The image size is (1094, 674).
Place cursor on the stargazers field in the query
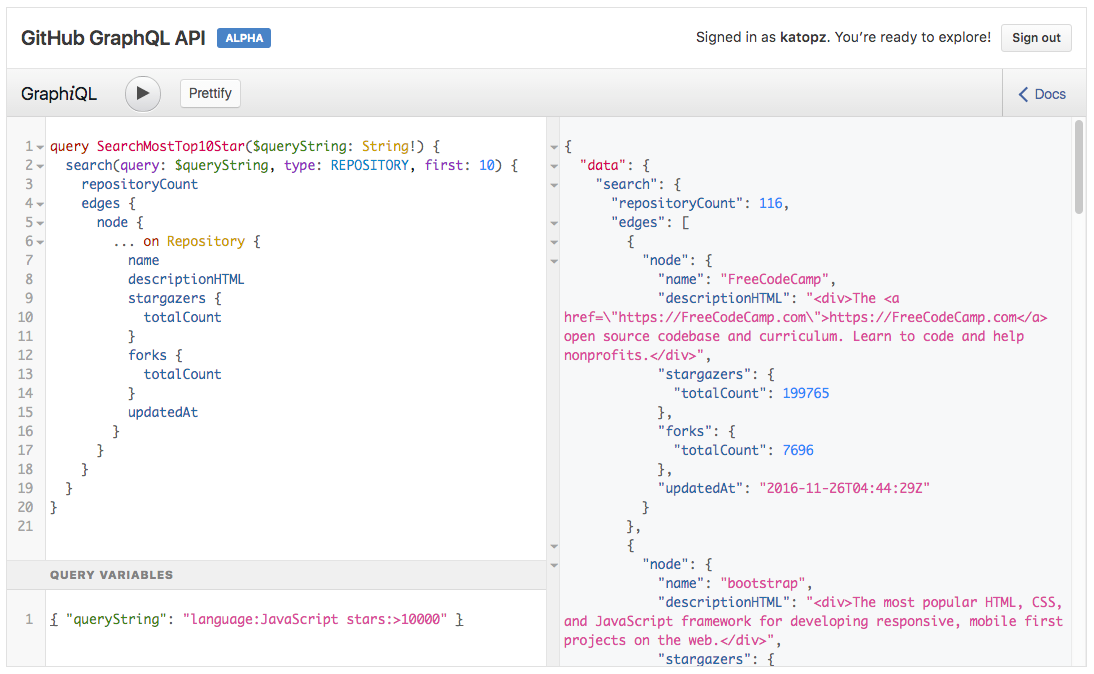coord(167,298)
